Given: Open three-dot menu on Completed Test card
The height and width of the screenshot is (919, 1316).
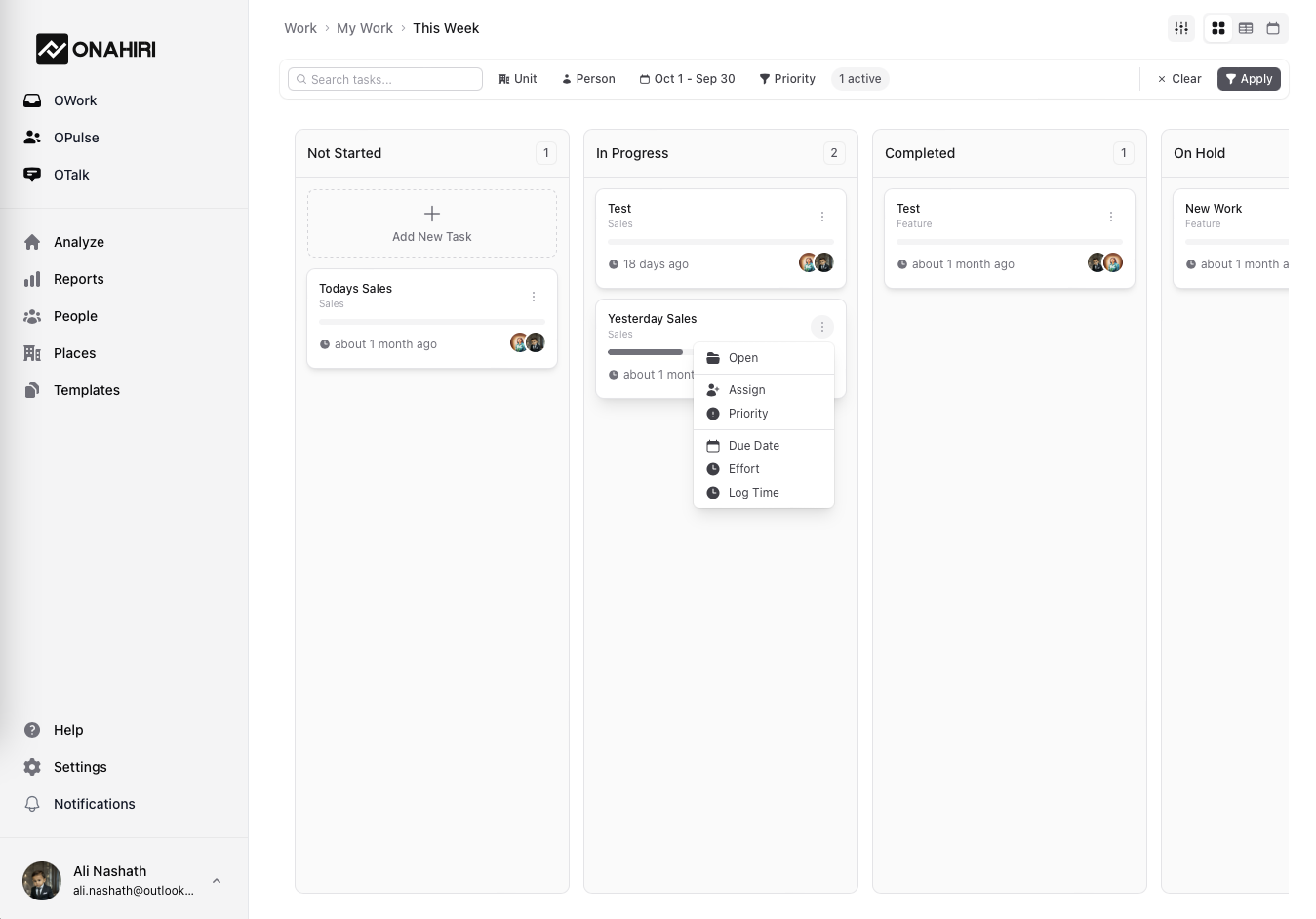Looking at the screenshot, I should coord(1111,217).
